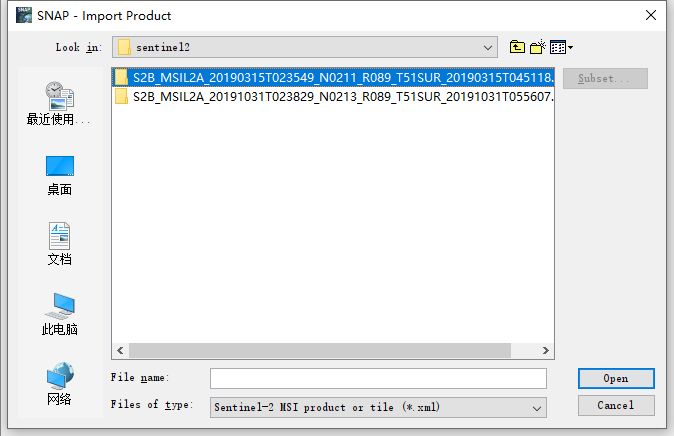The width and height of the screenshot is (674, 436).
Task: Open Recent places (最近使用)
Action: (x=59, y=104)
